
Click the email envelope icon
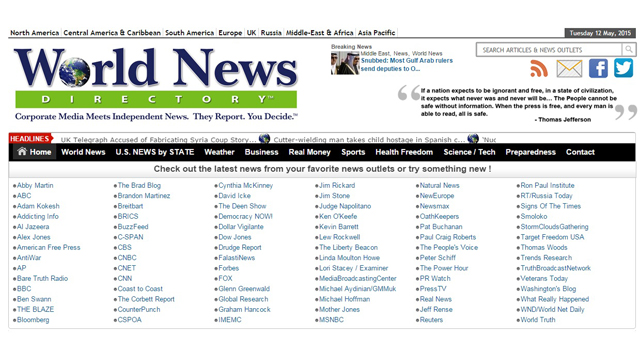pos(569,68)
